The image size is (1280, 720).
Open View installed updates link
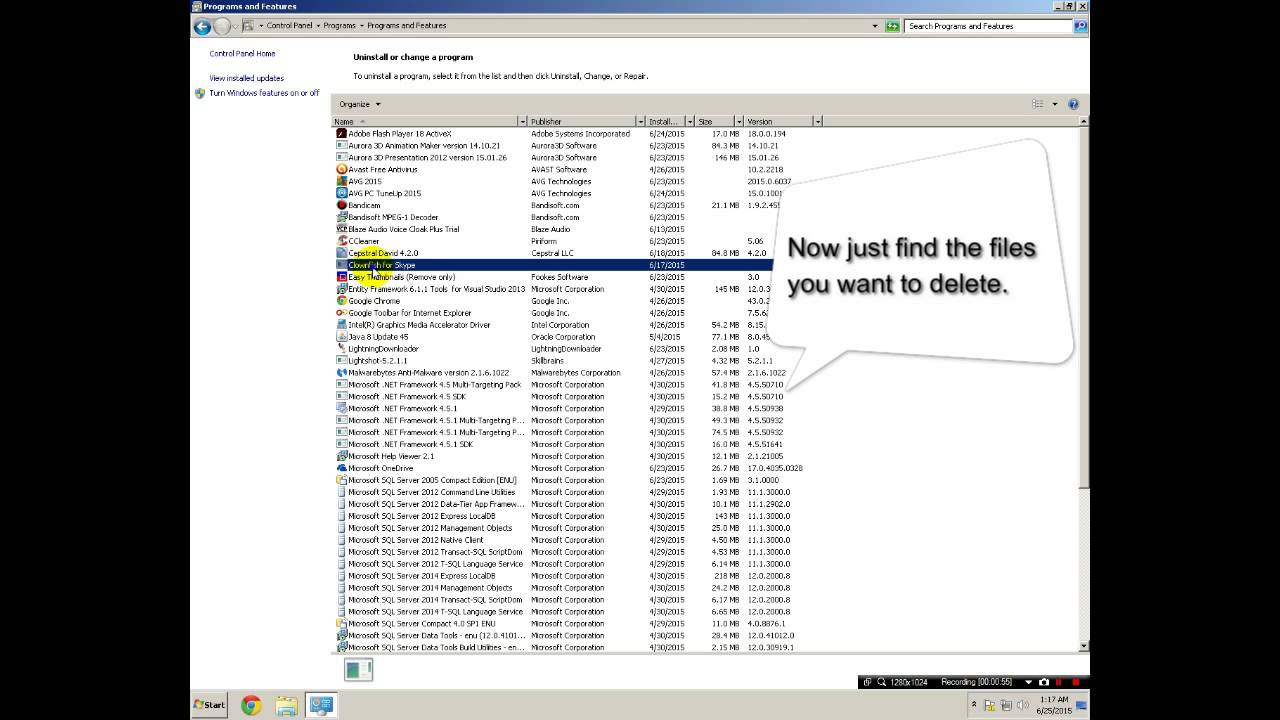[246, 78]
